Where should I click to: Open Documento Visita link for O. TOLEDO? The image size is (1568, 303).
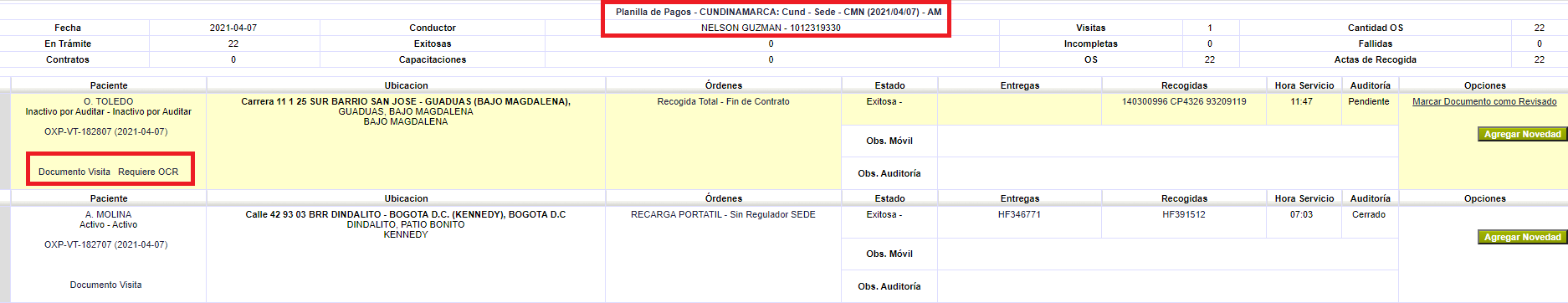pyautogui.click(x=74, y=172)
